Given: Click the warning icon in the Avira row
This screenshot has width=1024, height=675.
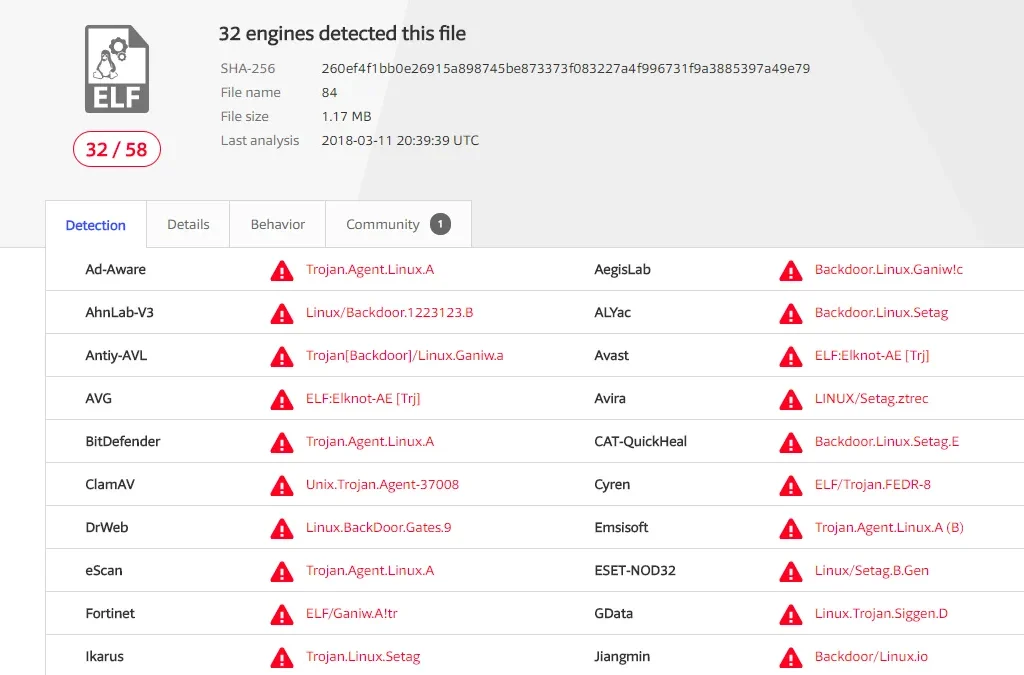Looking at the screenshot, I should click(791, 400).
